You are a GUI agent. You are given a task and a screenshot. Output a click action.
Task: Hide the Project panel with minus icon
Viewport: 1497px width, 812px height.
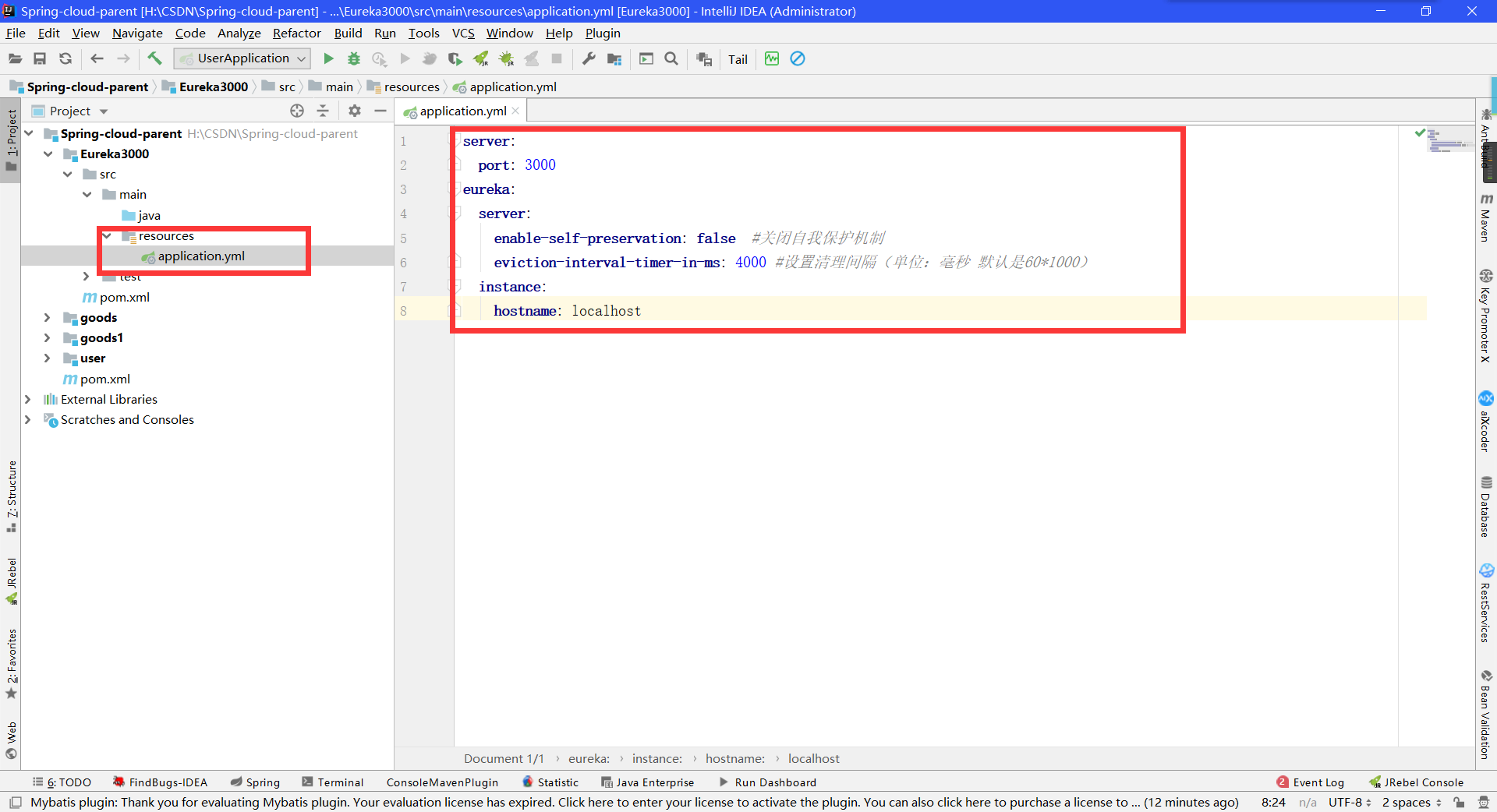tap(380, 111)
